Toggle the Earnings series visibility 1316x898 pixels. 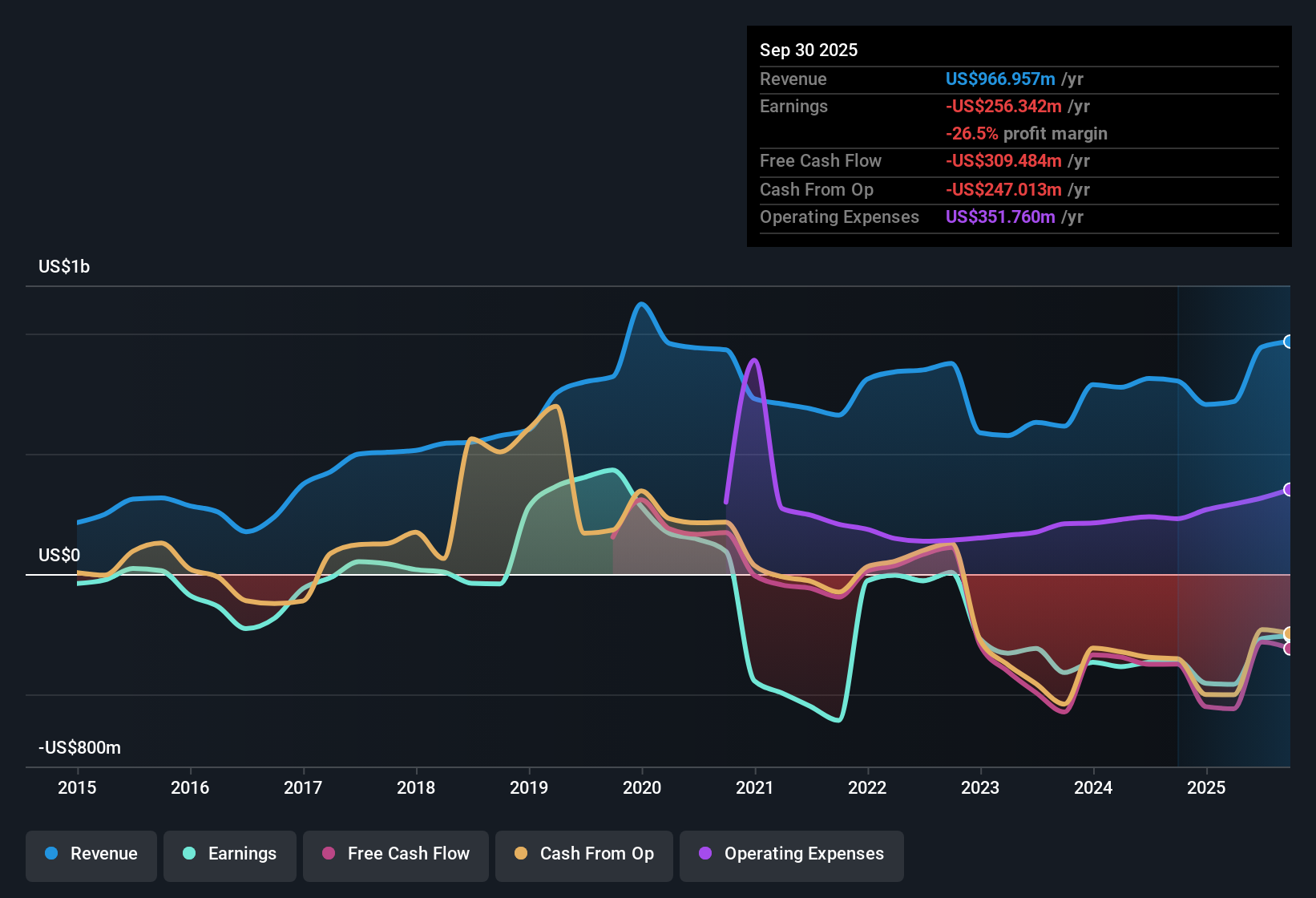229,854
